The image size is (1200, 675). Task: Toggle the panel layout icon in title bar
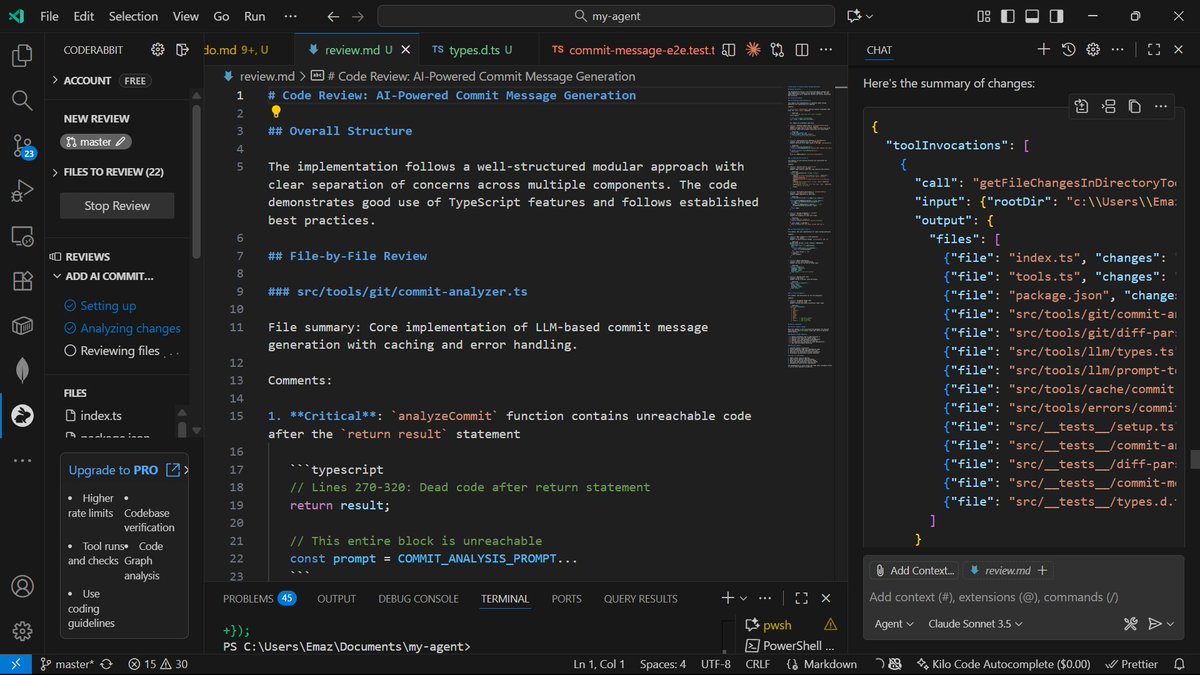pyautogui.click(x=1031, y=15)
